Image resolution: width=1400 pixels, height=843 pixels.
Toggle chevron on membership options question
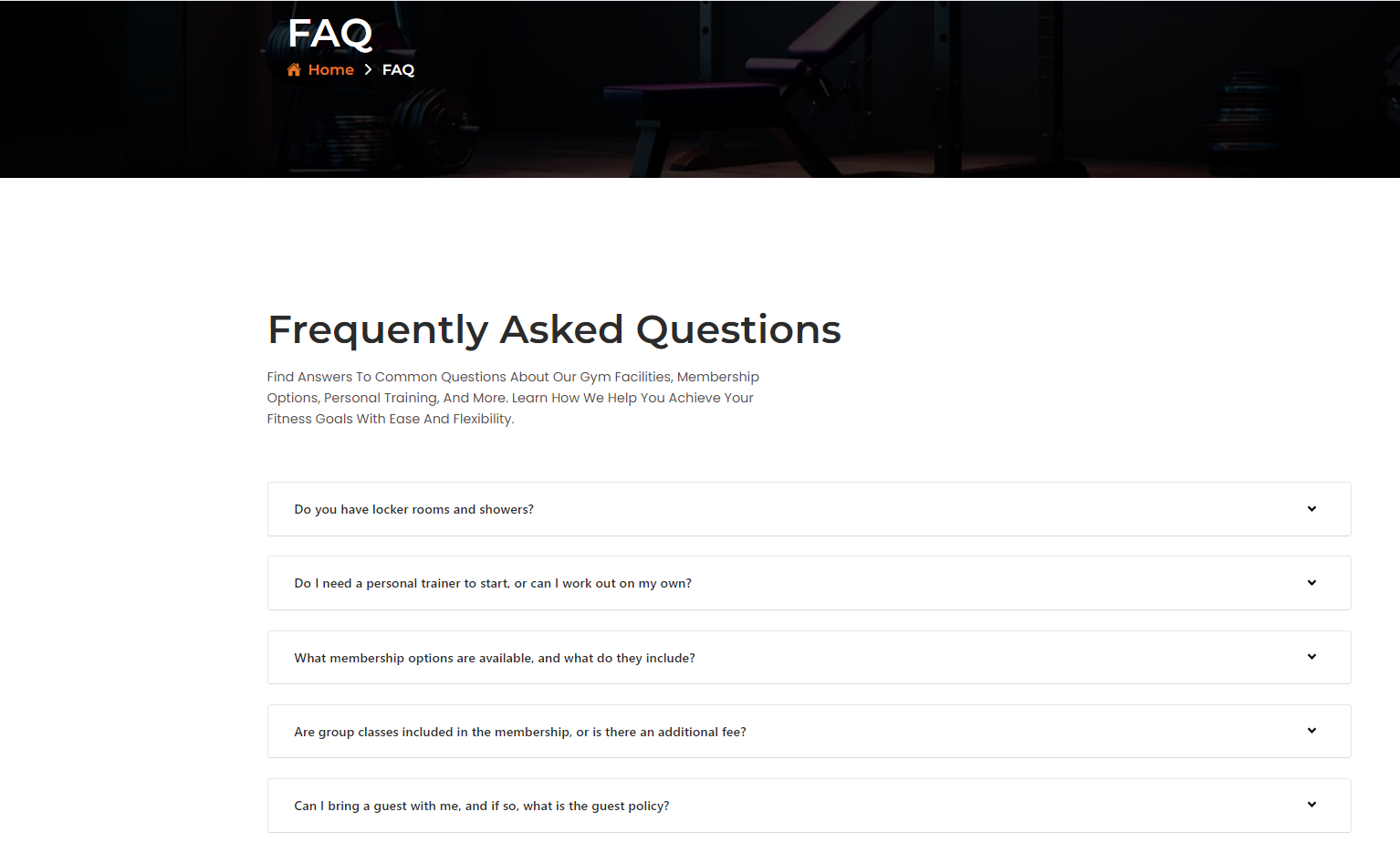pyautogui.click(x=1311, y=657)
